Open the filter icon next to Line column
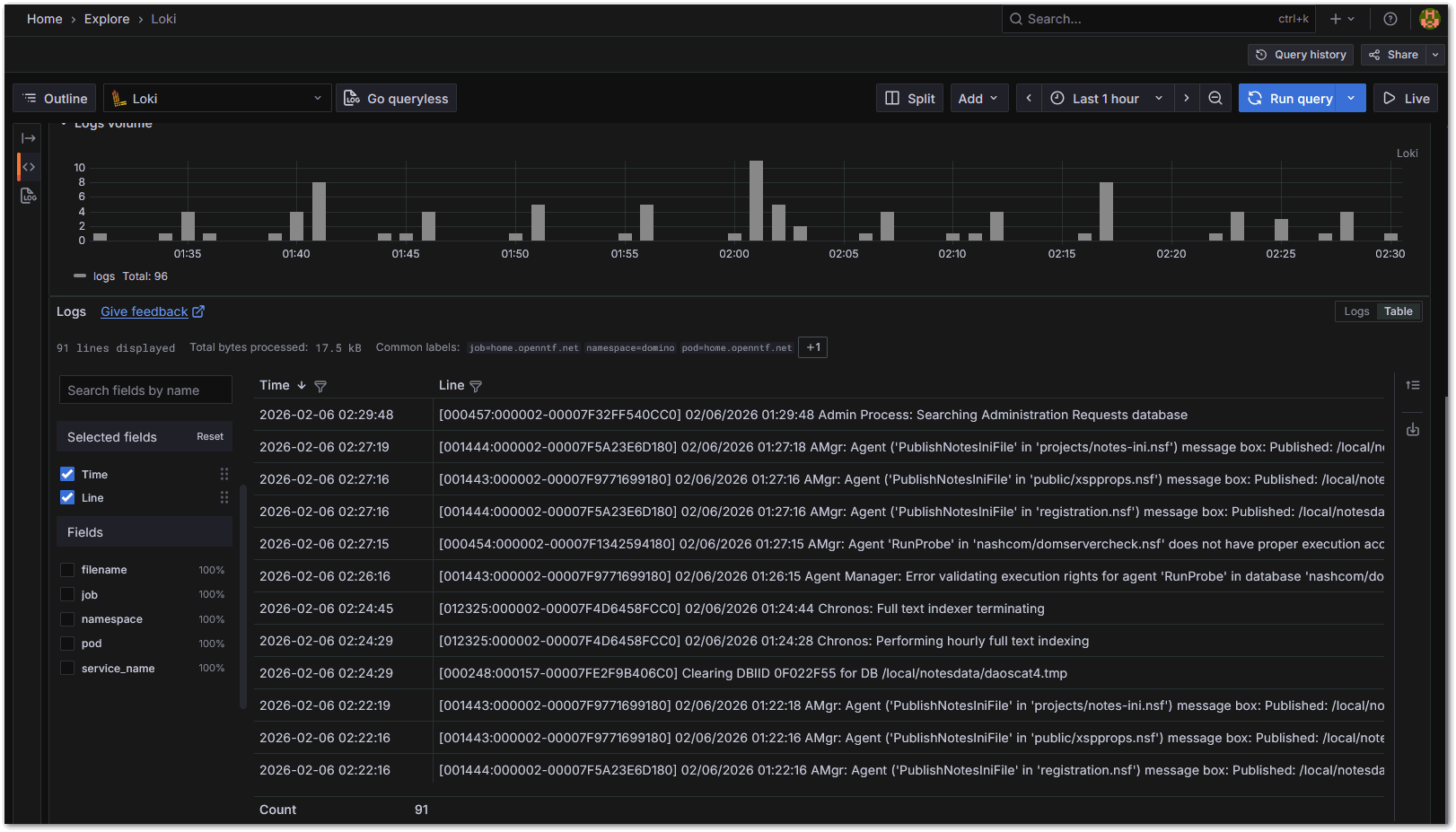1456x832 pixels. [476, 385]
